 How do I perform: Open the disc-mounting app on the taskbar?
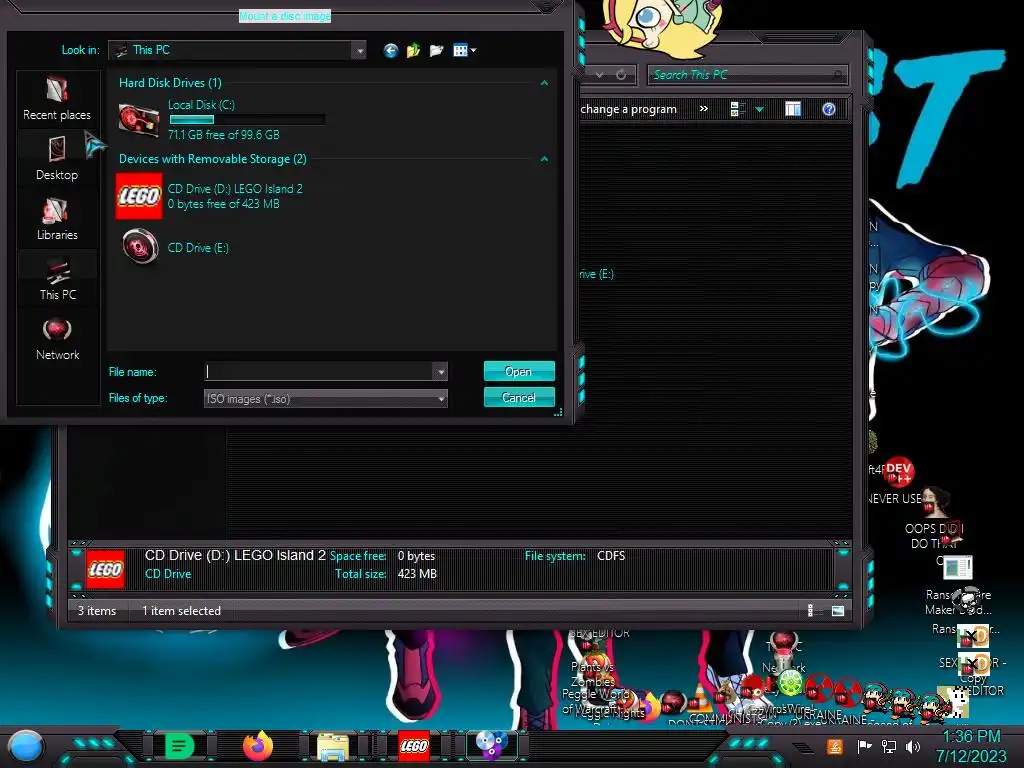[491, 746]
